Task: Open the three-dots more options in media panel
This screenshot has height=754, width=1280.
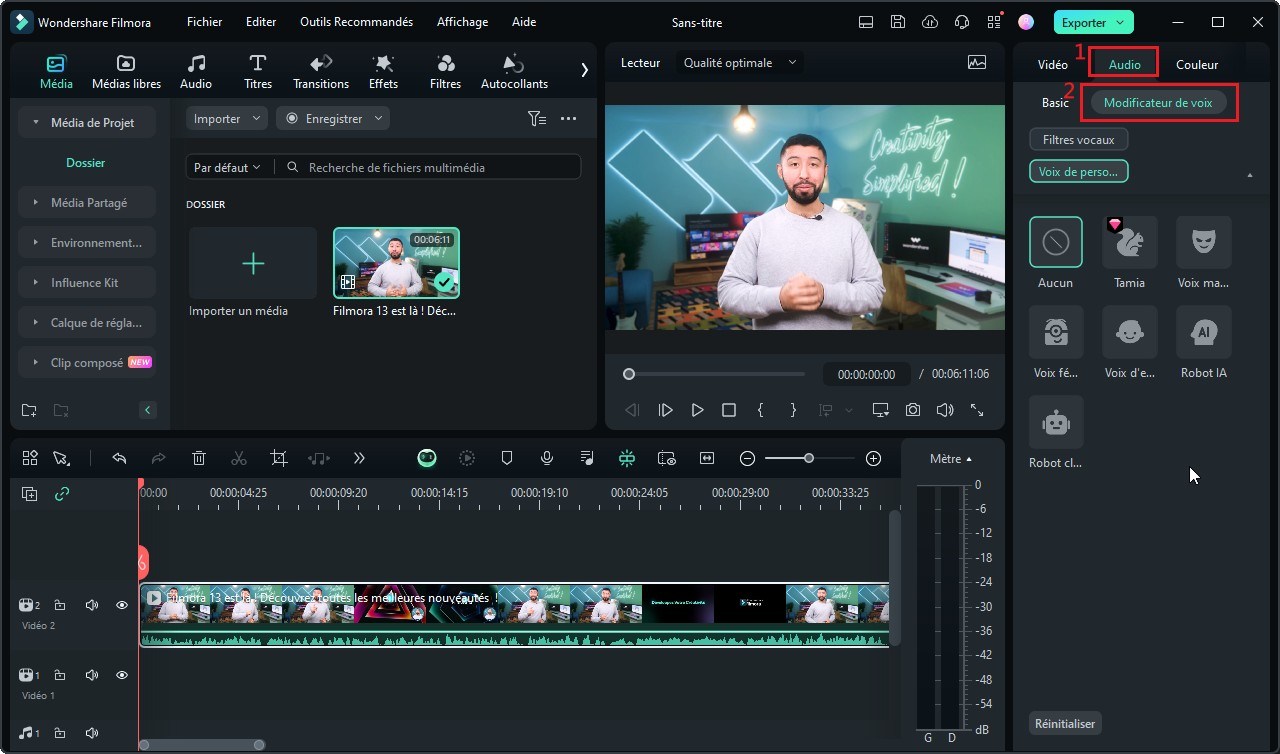Action: pos(569,119)
